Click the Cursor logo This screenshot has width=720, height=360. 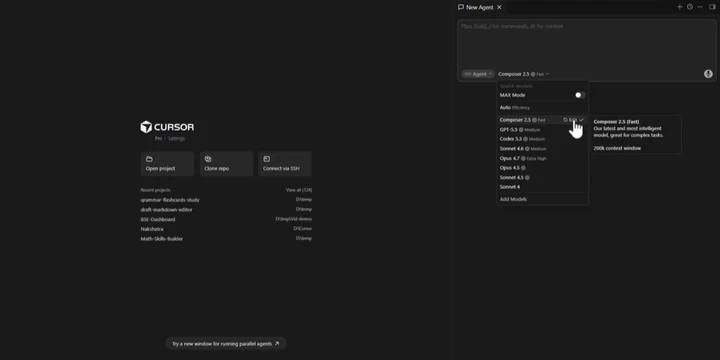[x=167, y=127]
